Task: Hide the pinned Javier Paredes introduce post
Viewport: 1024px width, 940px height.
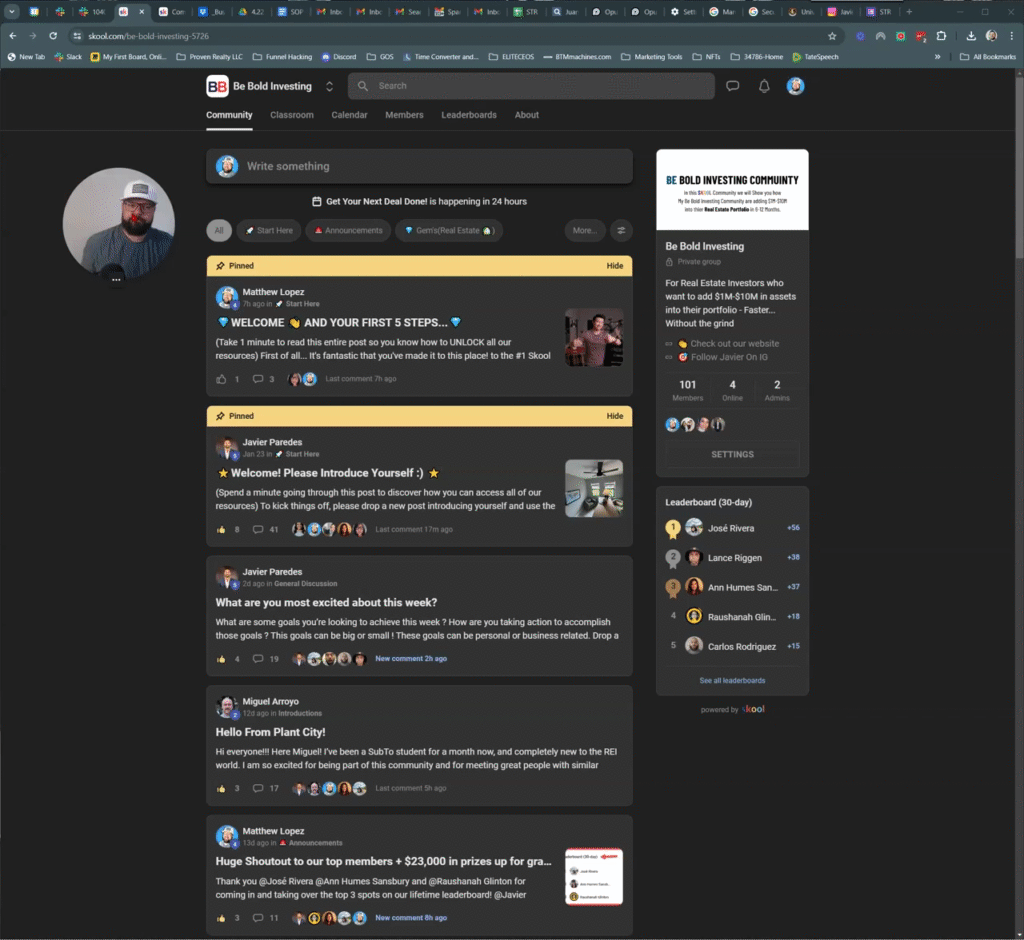Action: pos(614,416)
